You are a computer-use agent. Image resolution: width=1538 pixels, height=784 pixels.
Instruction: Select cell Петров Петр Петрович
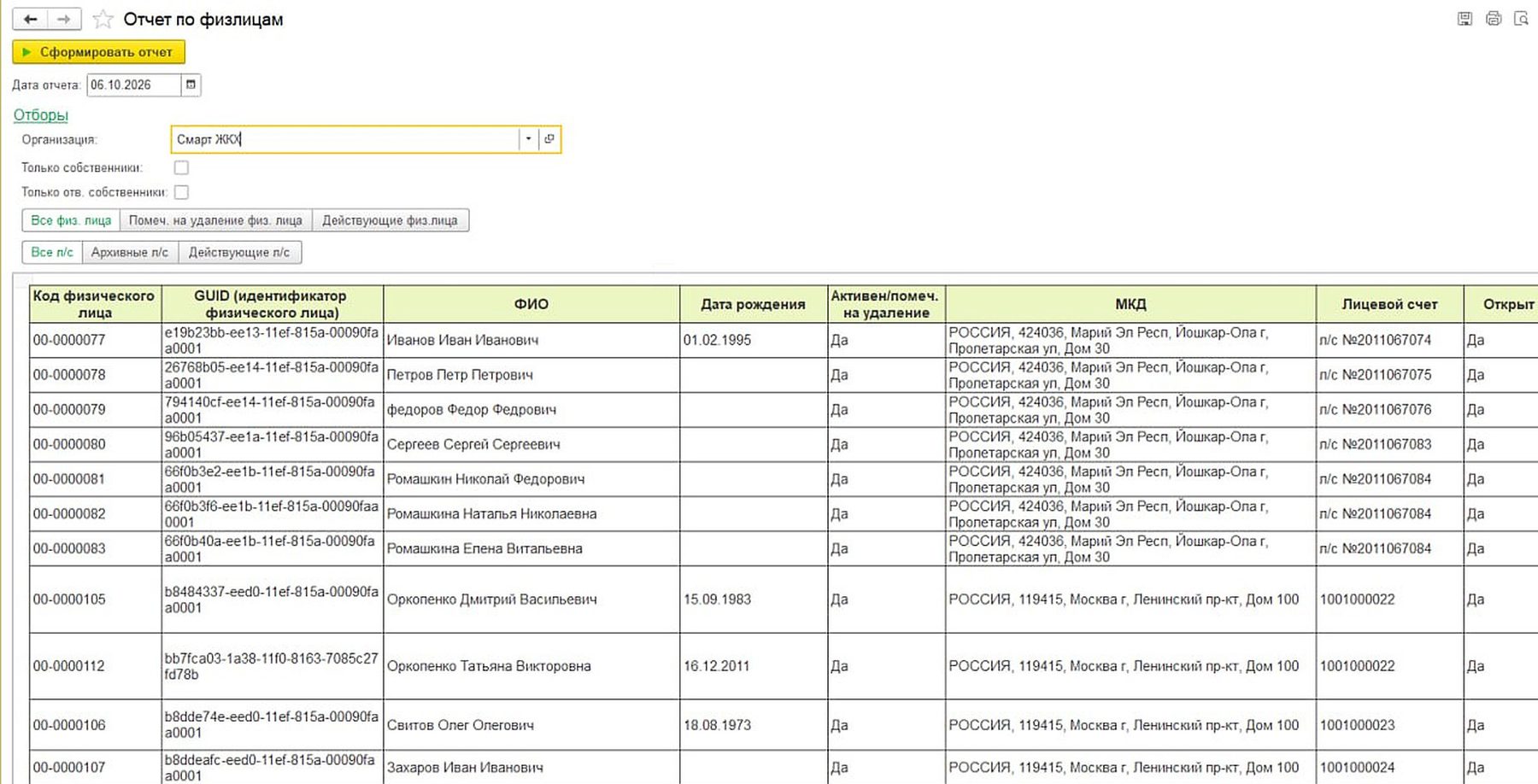[531, 375]
